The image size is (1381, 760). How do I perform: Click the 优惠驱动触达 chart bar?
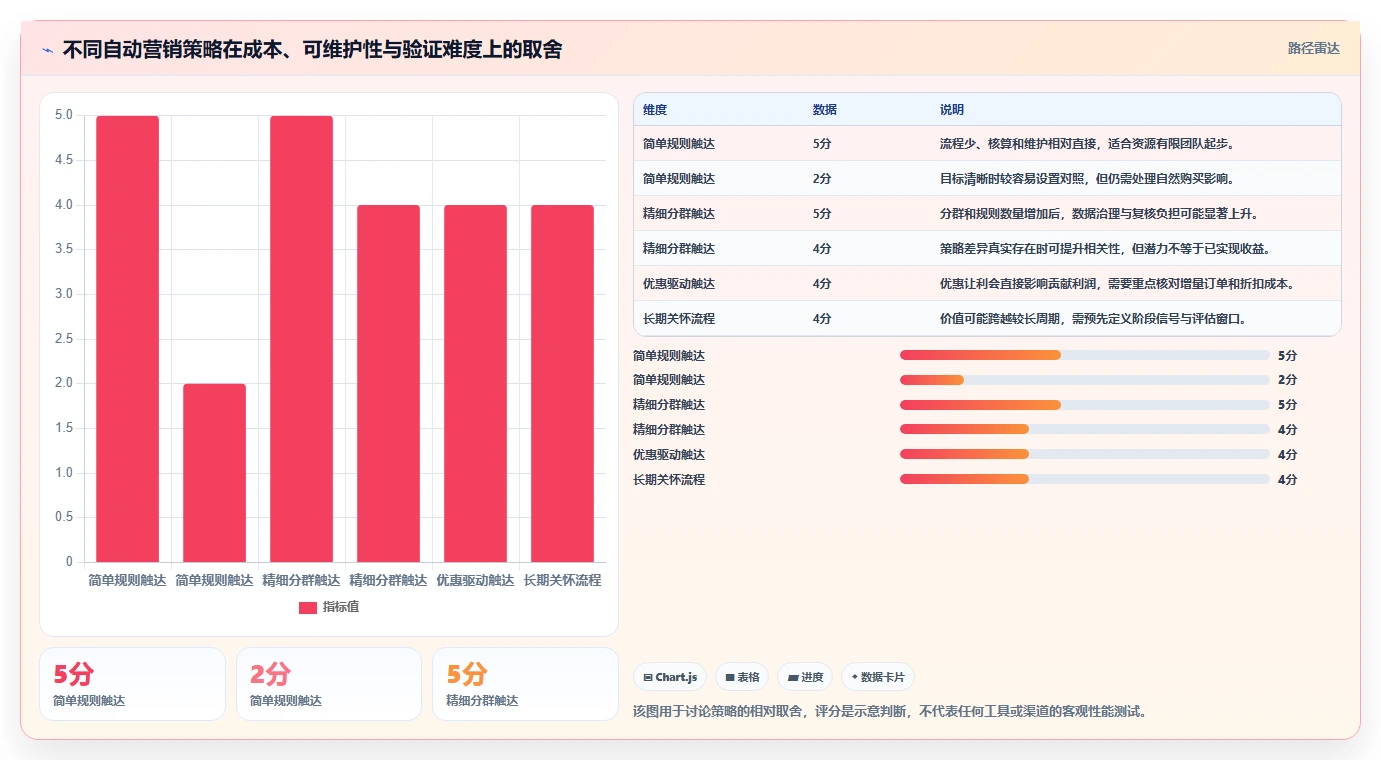point(475,383)
